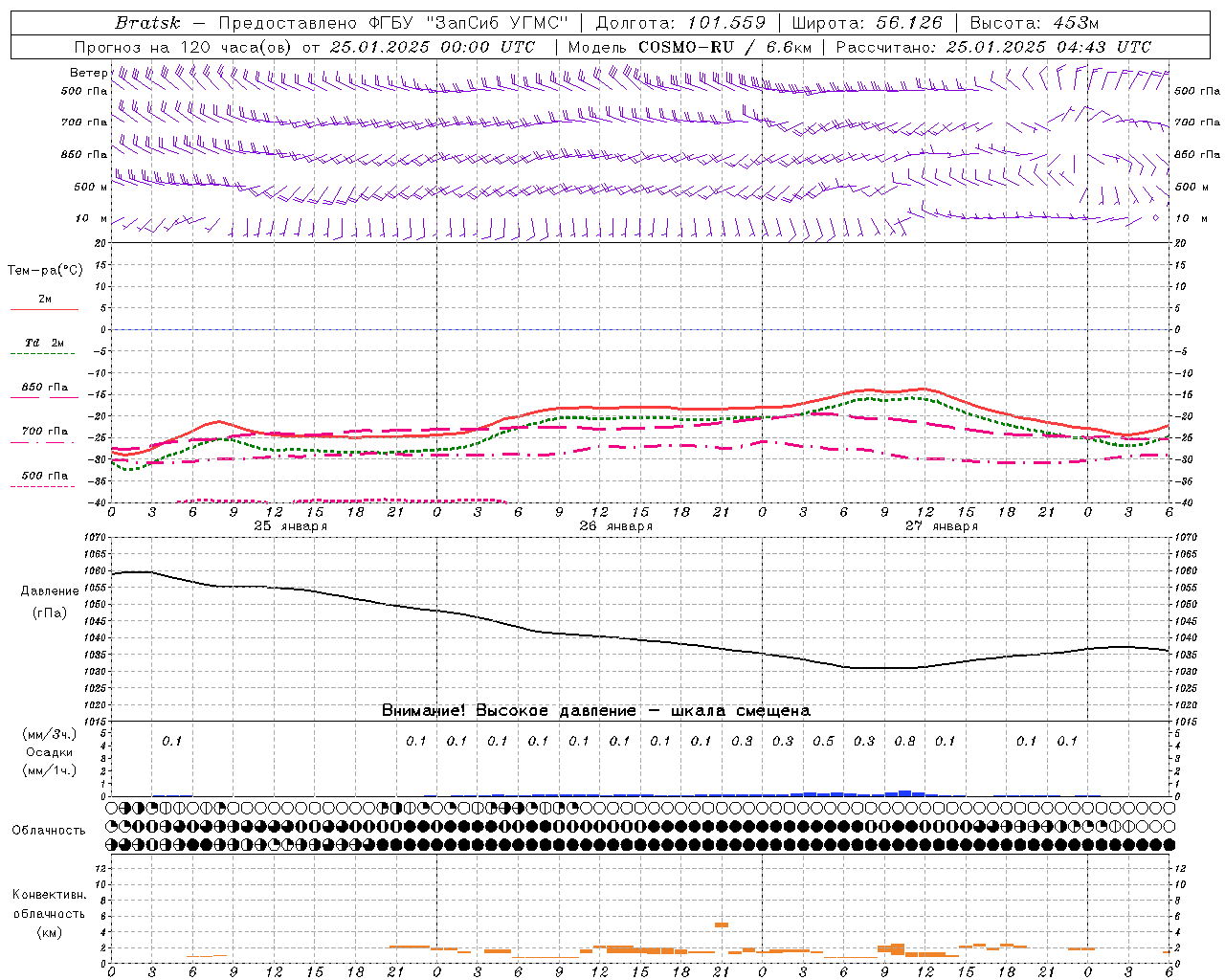Click the "(мм/3ч.)" precipitation unit label
Image resolution: width=1225 pixels, height=980 pixels.
point(50,734)
